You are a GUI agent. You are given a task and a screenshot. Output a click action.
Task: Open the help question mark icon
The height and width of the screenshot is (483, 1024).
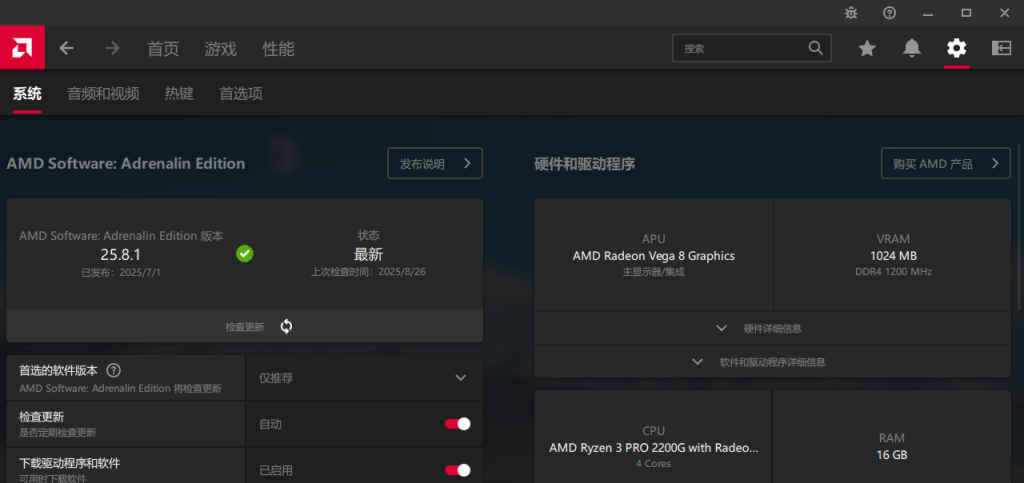coord(889,12)
